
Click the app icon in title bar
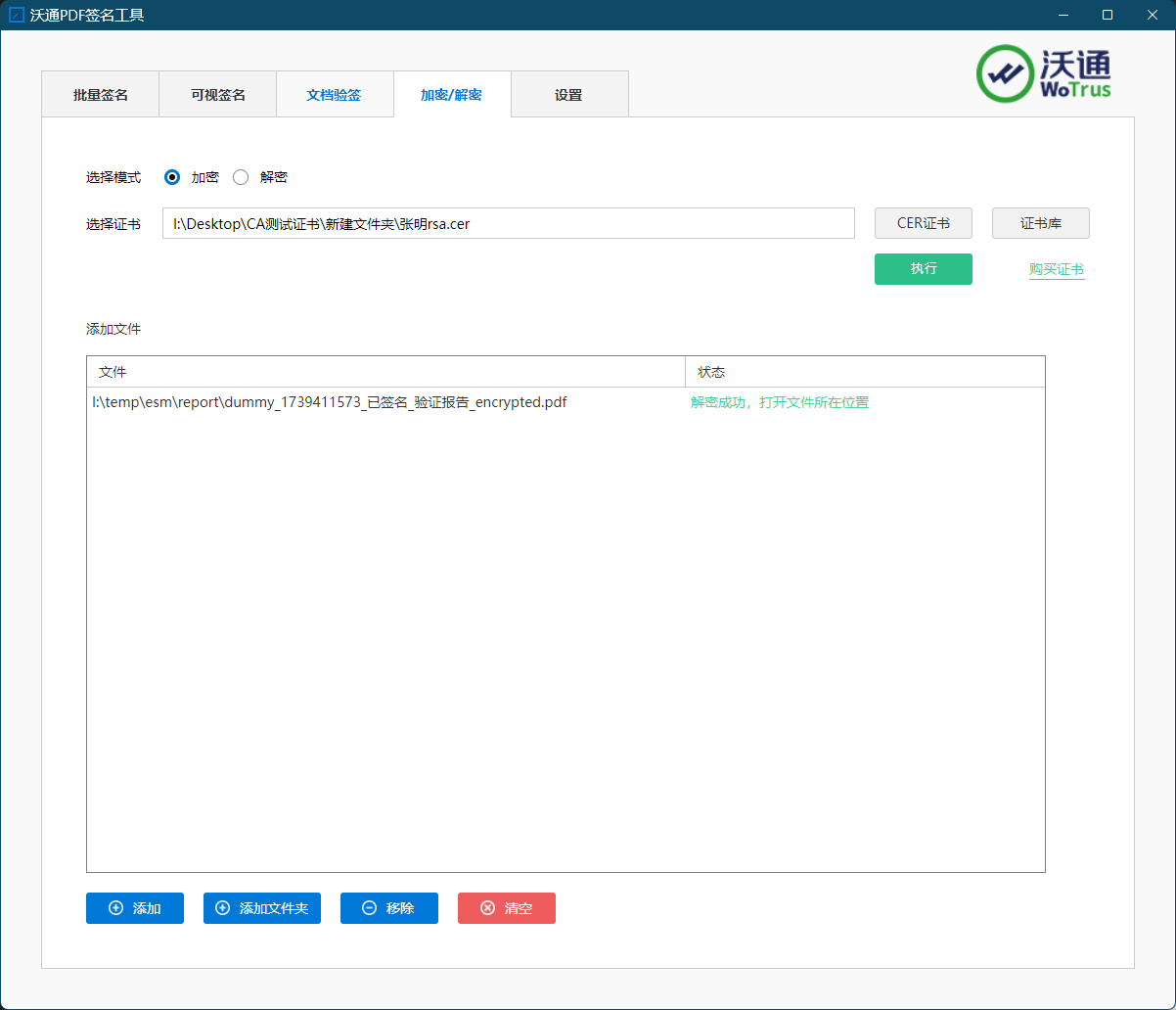point(16,15)
